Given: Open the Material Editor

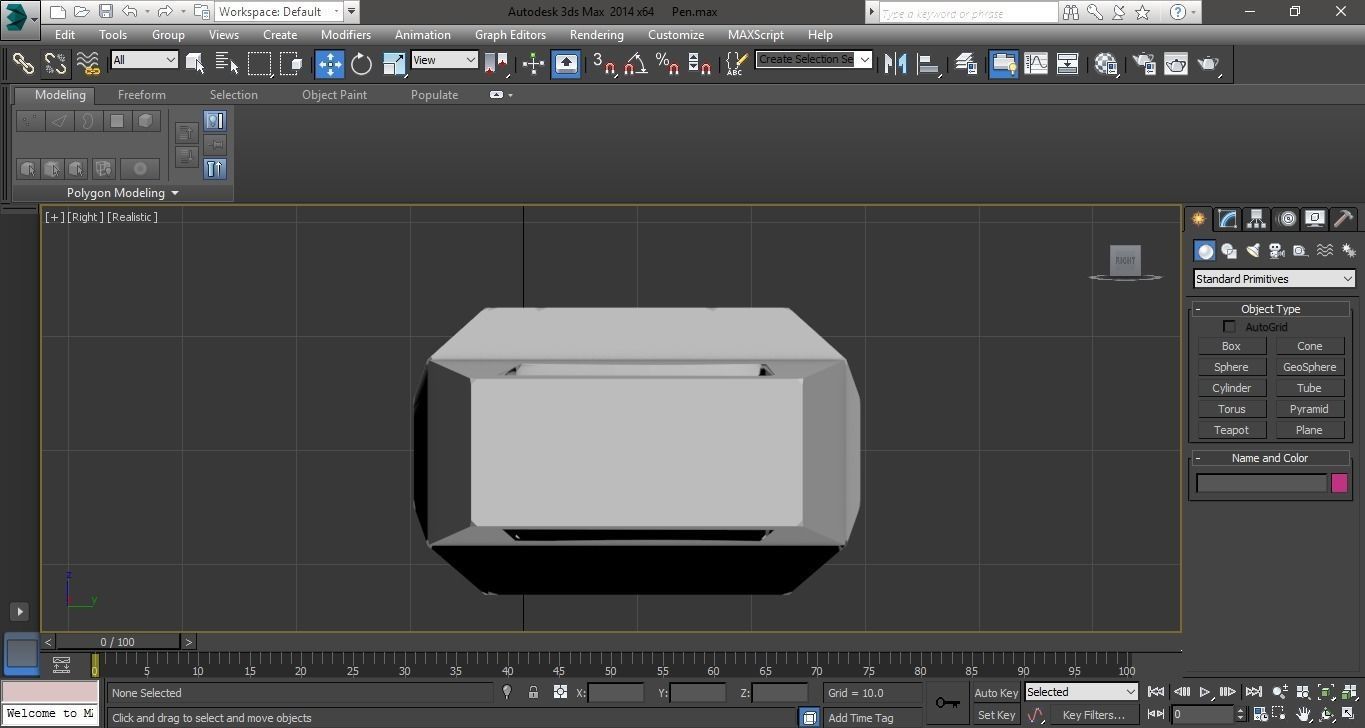Looking at the screenshot, I should click(1106, 64).
